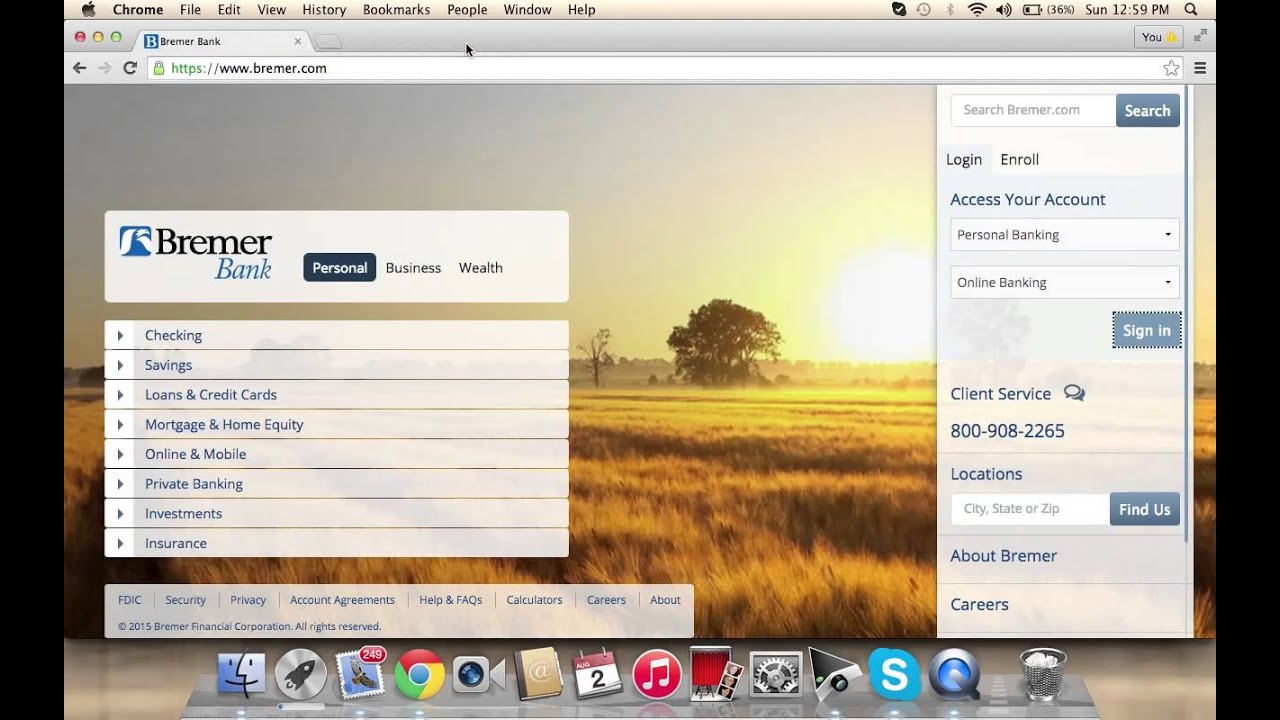Open the About Bremer link

point(1003,556)
